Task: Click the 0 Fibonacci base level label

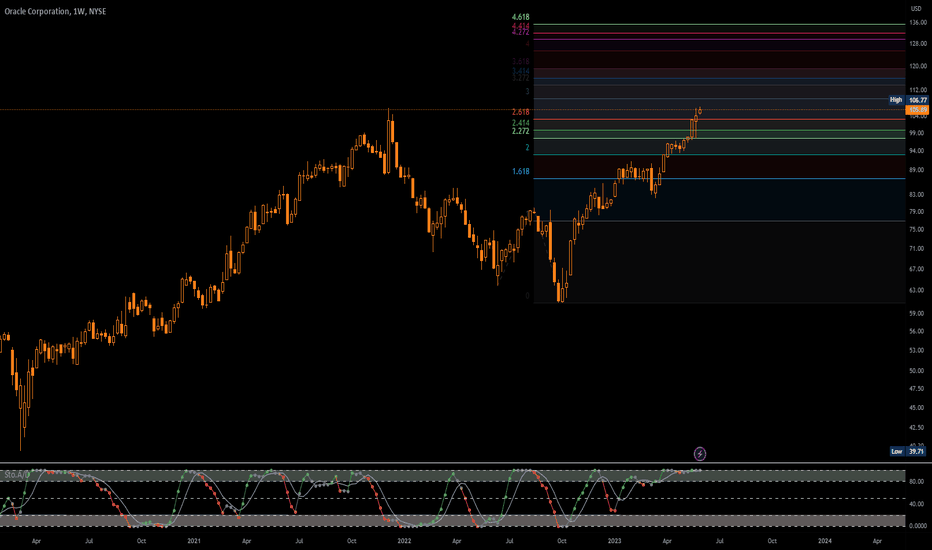Action: coord(527,296)
